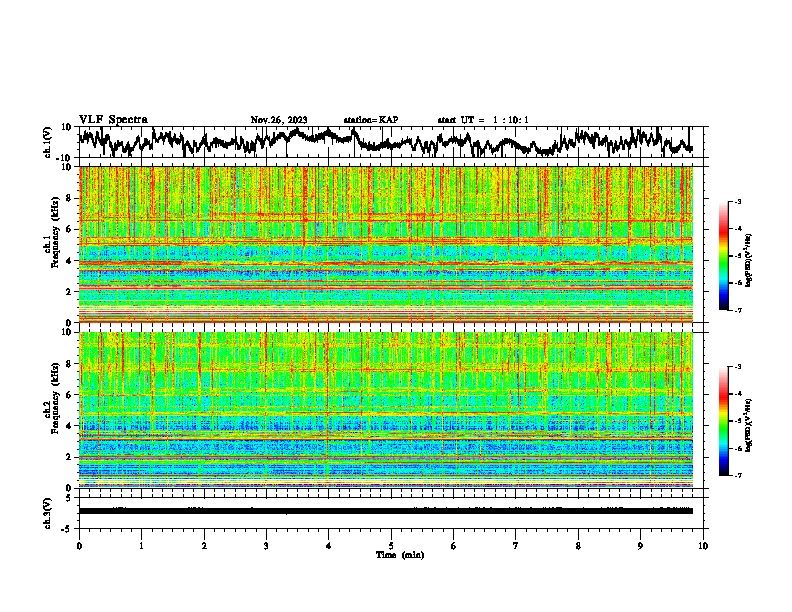Click the time axis tick label 9
This screenshot has width=792, height=612.
(640, 546)
